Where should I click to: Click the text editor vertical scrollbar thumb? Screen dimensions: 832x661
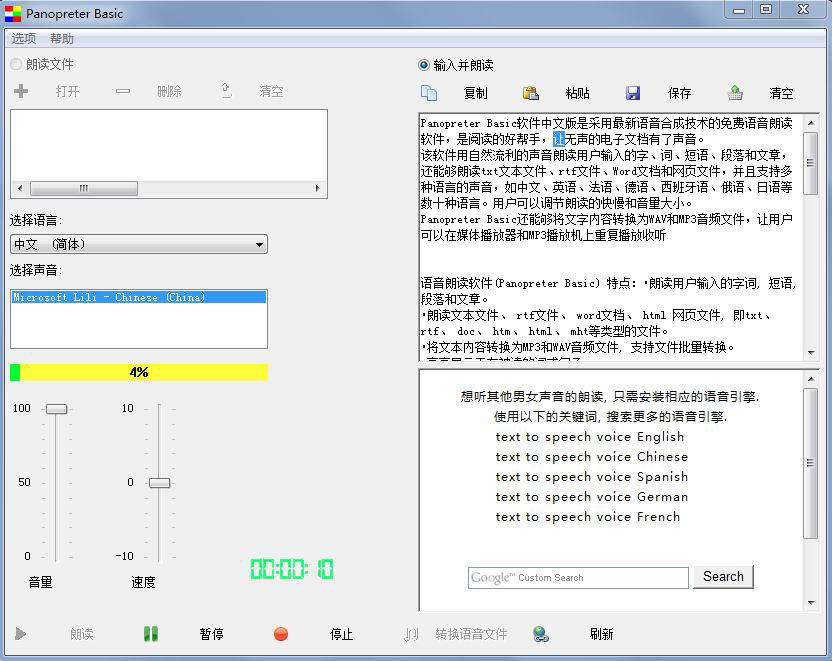pos(810,163)
